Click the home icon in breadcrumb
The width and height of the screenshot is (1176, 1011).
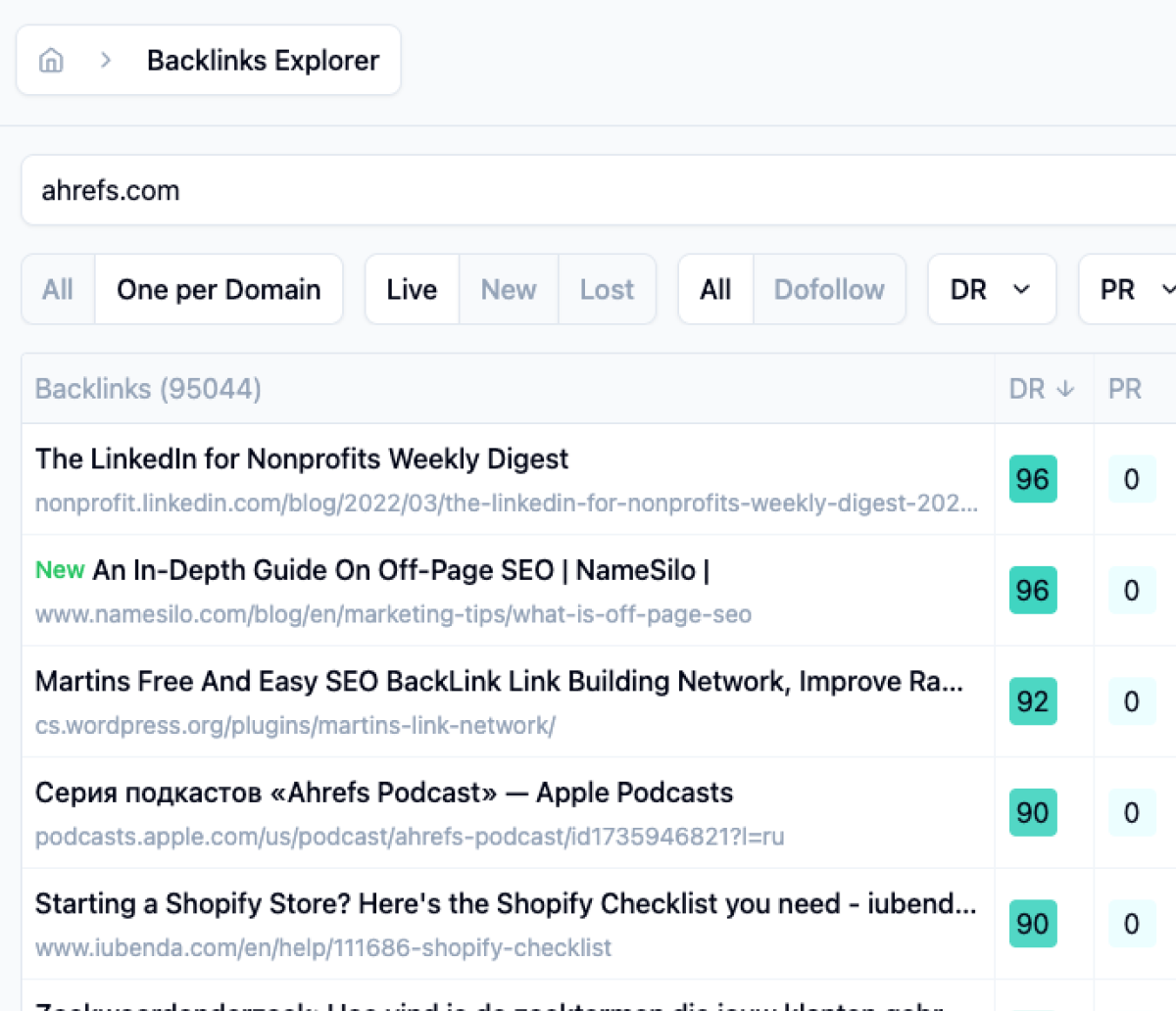[51, 61]
